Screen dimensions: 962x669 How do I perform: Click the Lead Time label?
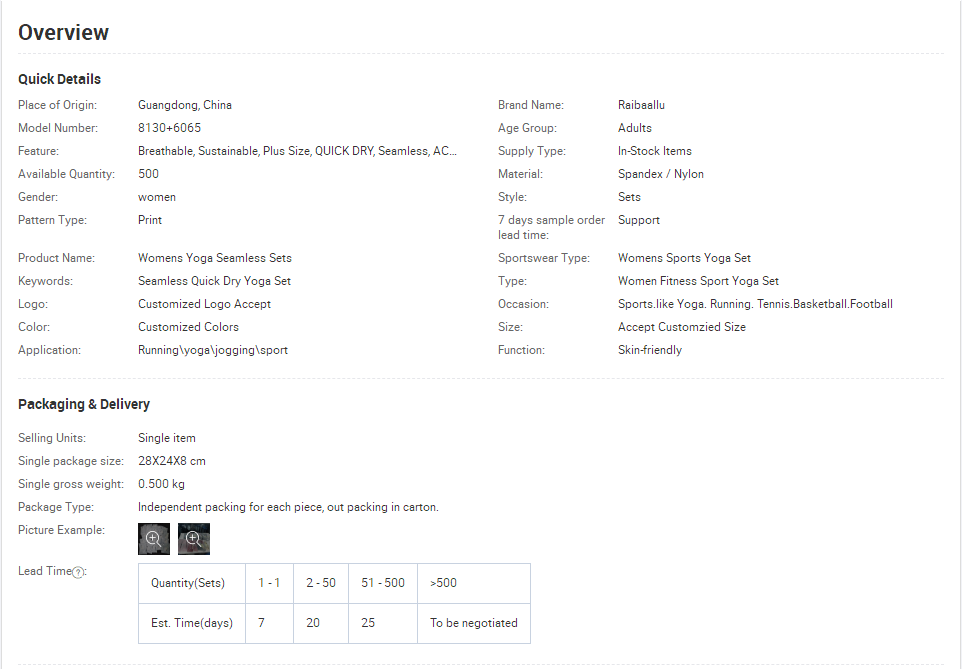click(x=45, y=571)
